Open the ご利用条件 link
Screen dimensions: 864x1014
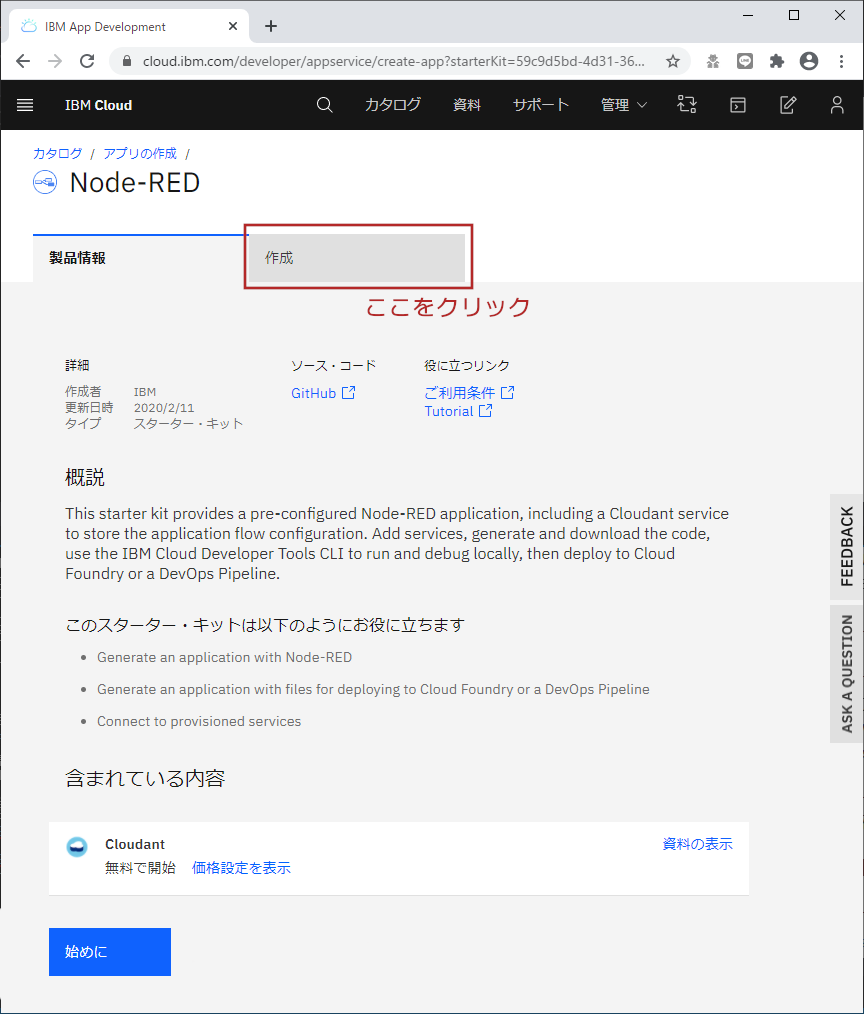(469, 393)
